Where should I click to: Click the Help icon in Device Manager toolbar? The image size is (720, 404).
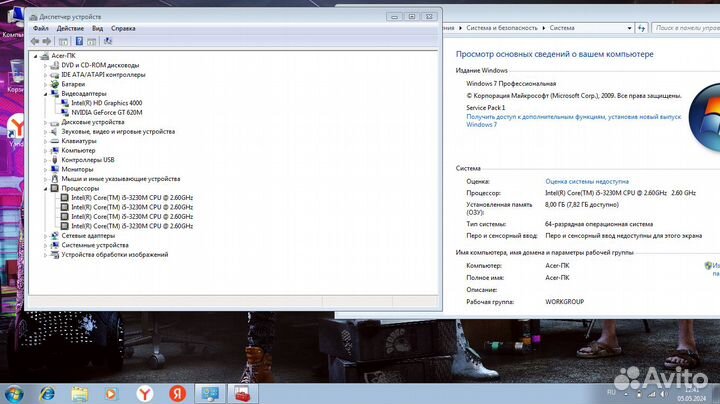point(79,41)
